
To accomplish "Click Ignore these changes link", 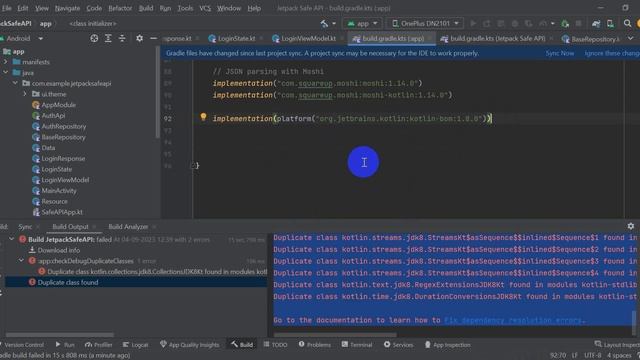I will 612,53.
